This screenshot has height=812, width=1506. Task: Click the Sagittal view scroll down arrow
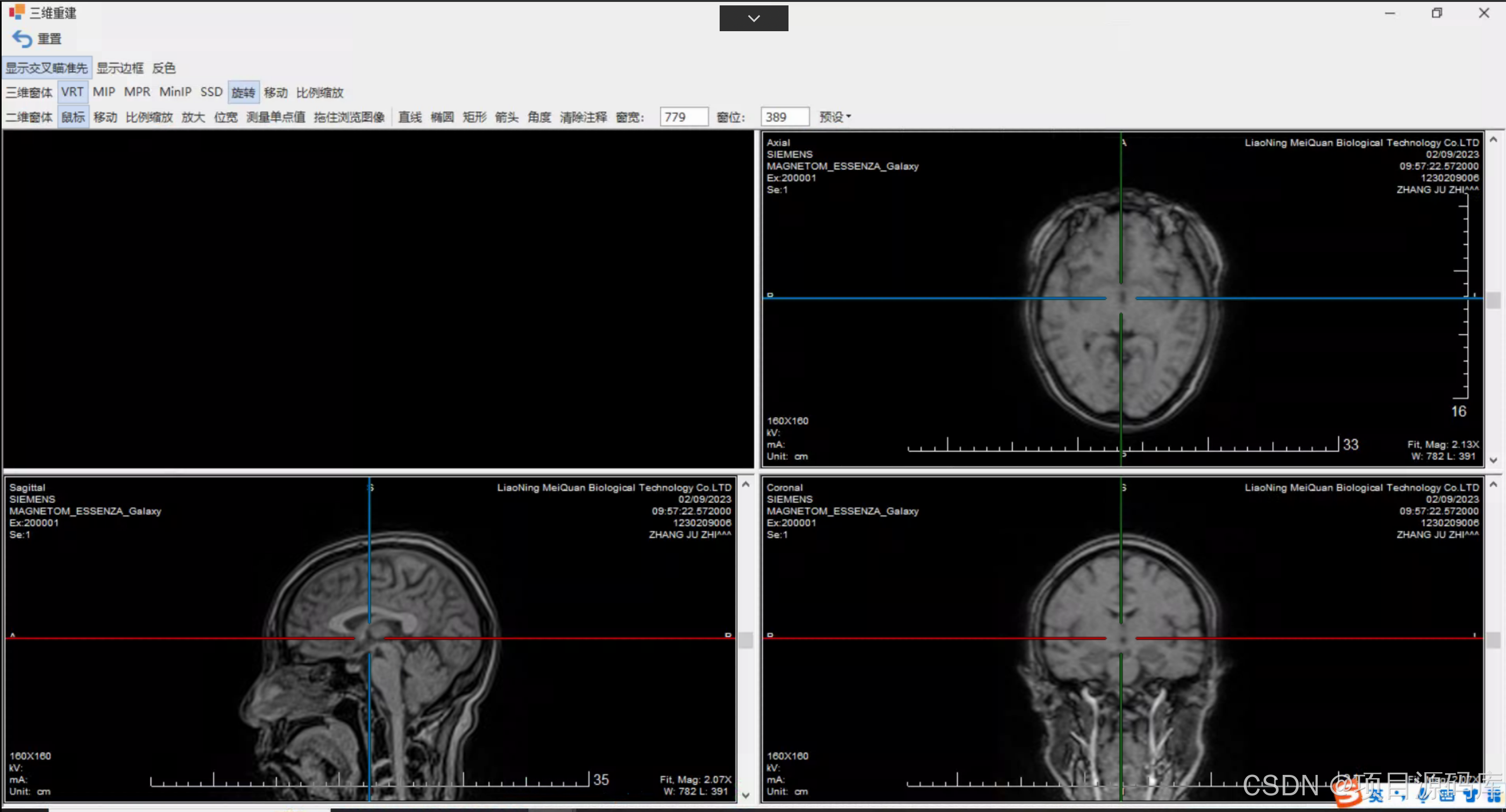click(x=745, y=795)
